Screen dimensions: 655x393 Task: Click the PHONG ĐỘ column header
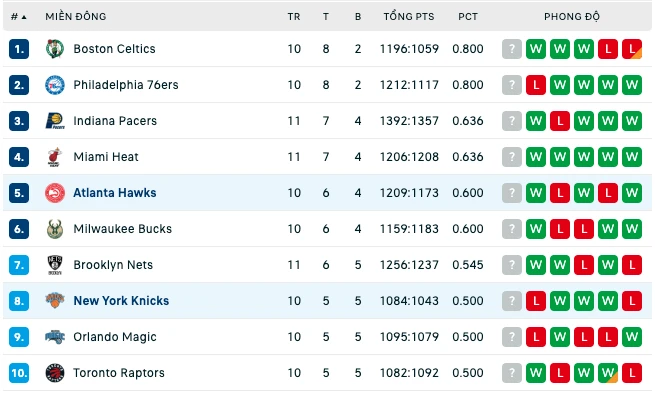pyautogui.click(x=571, y=17)
